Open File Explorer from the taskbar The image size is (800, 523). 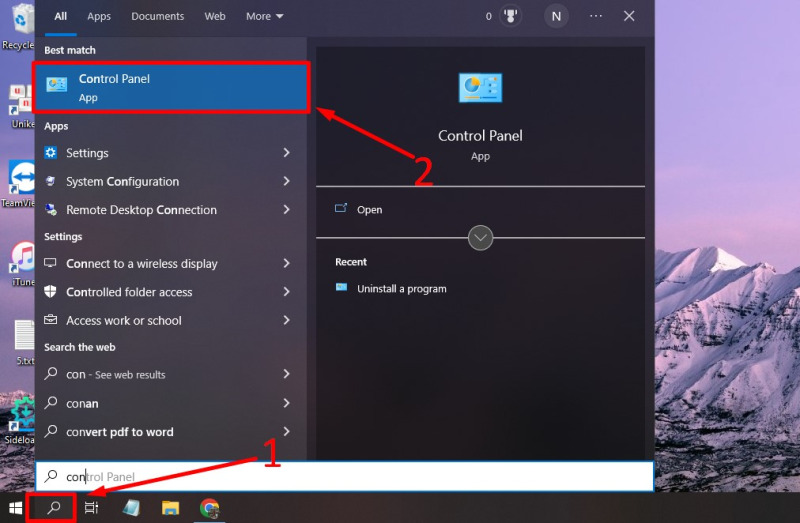[170, 508]
